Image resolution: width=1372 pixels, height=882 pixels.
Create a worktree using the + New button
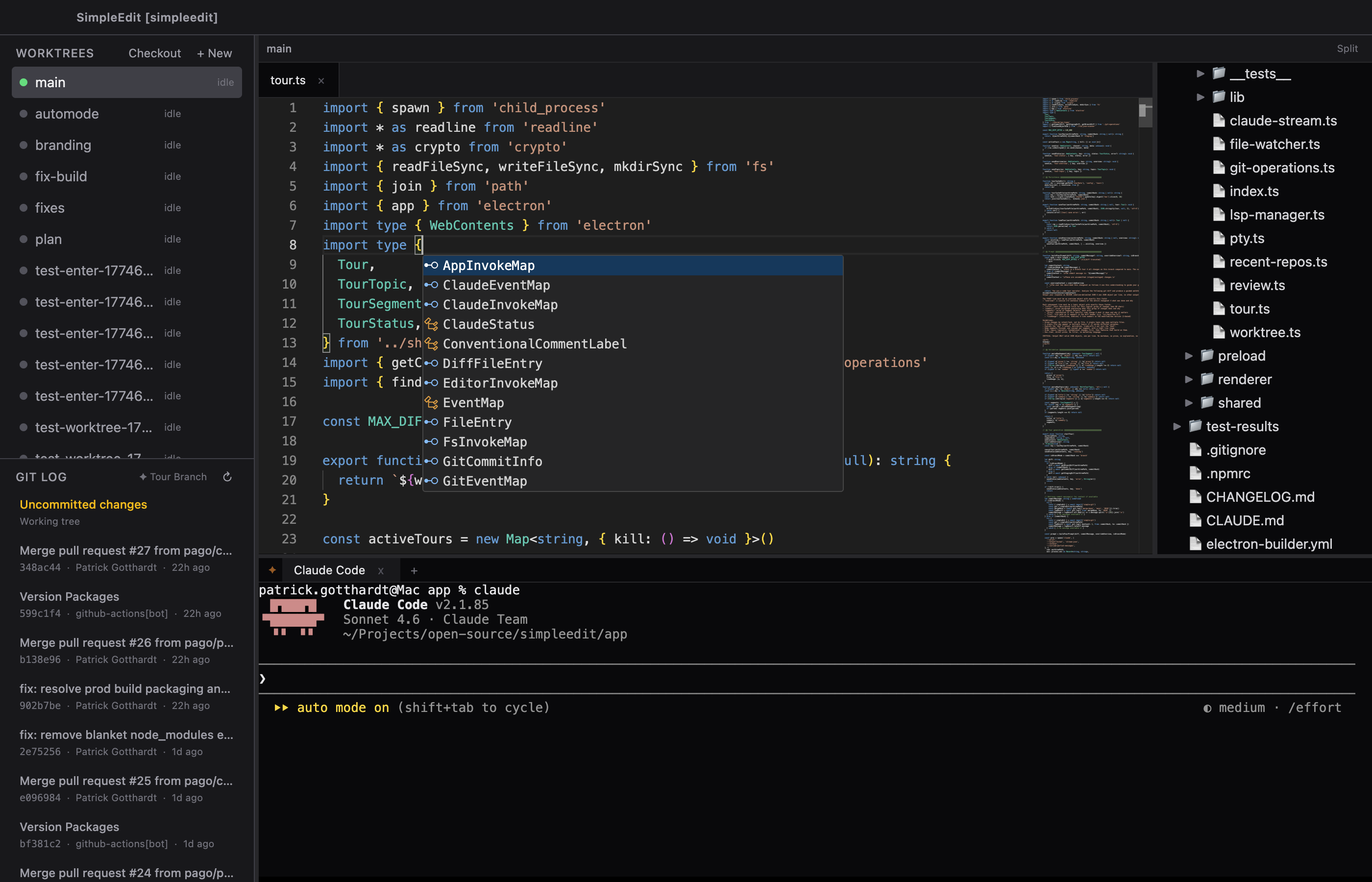click(x=214, y=53)
